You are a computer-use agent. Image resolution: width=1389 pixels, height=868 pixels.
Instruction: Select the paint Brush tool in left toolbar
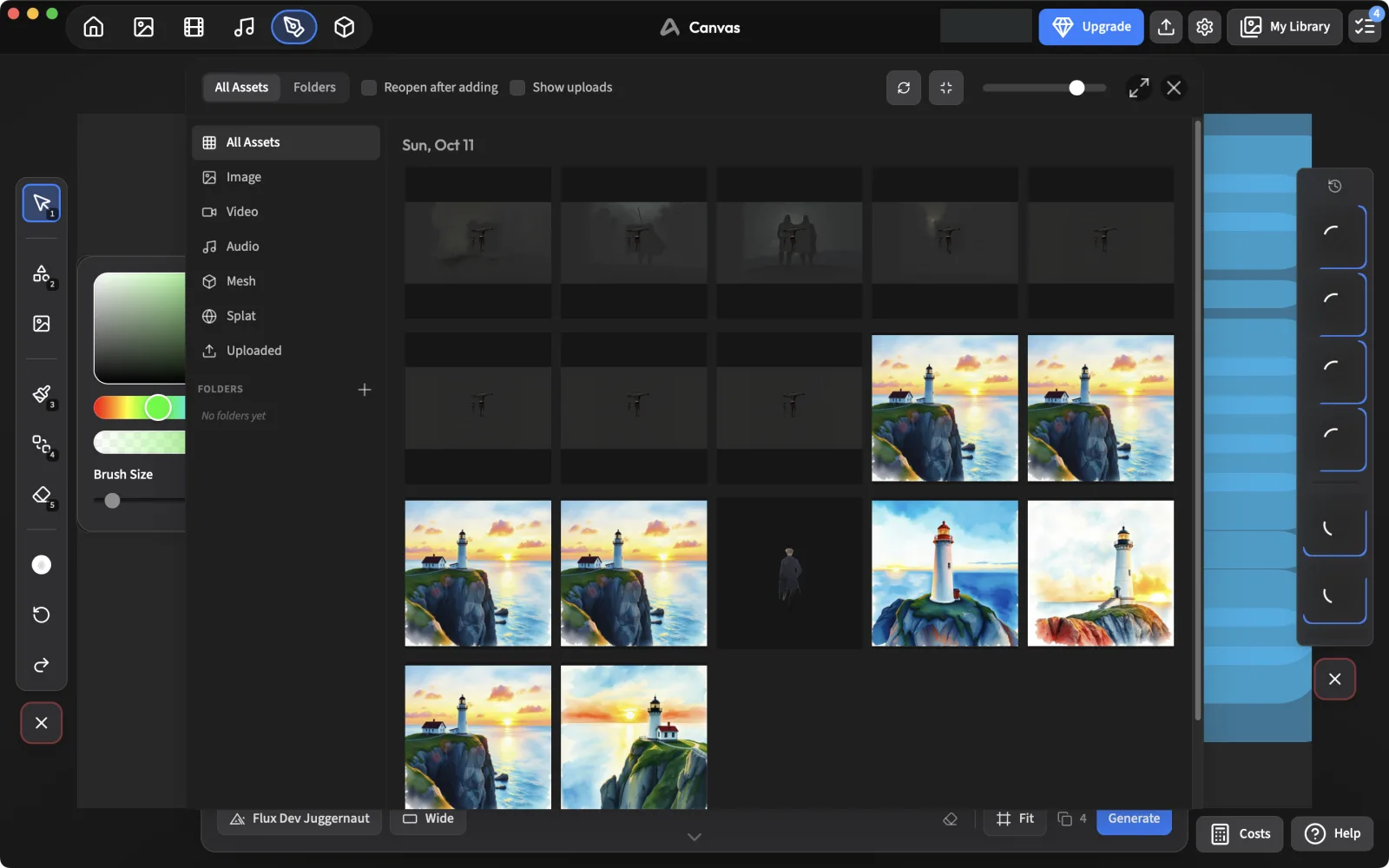[42, 394]
